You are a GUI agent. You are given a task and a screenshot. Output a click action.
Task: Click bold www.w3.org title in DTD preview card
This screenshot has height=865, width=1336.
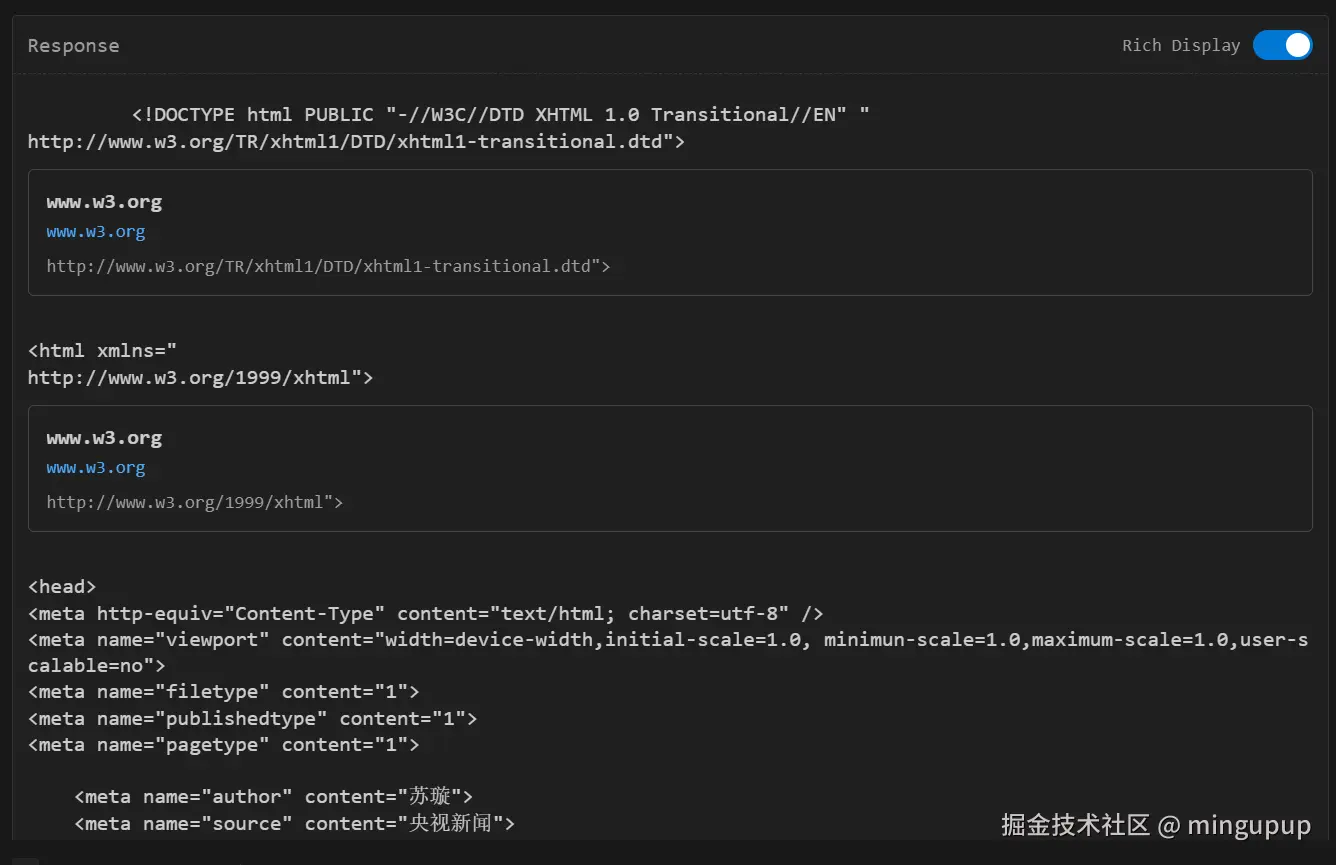[x=104, y=202]
